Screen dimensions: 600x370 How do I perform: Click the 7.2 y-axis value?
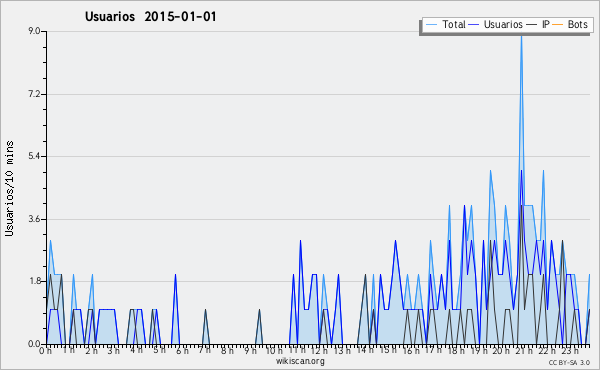coord(34,94)
